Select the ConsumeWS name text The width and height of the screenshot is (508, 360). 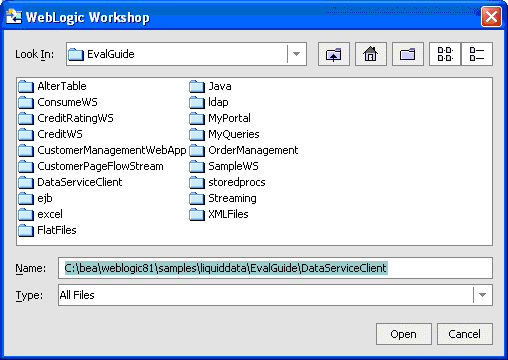[67, 102]
